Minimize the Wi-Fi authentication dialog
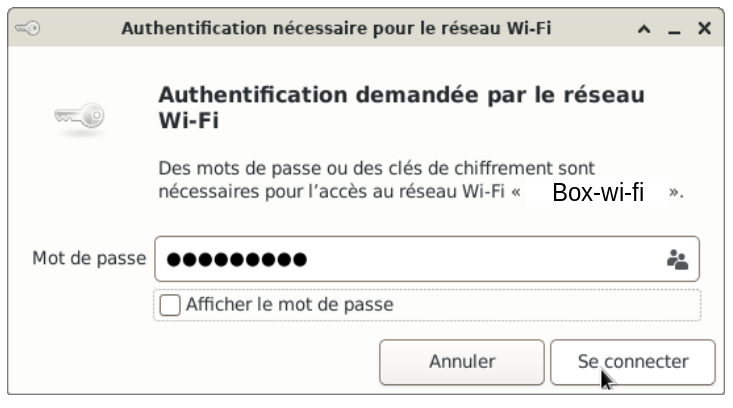The image size is (733, 408). coord(674,30)
